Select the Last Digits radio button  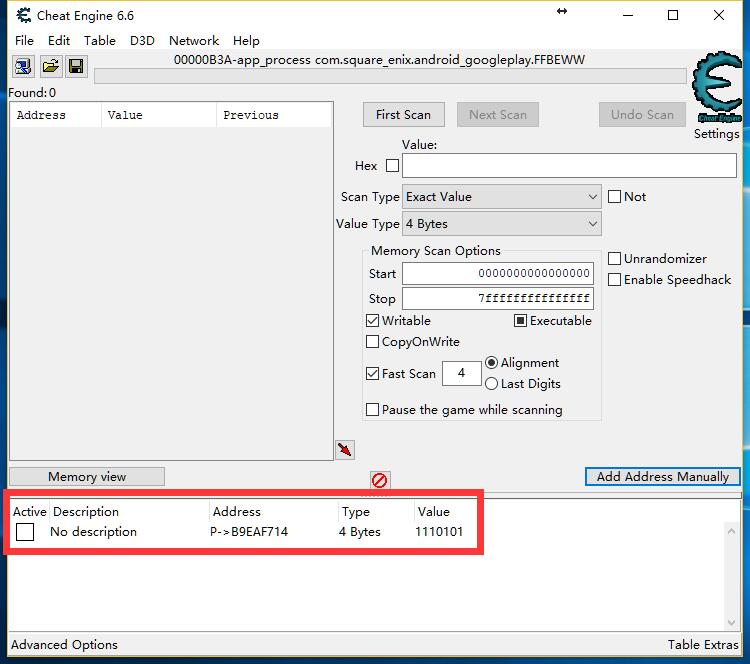point(491,384)
